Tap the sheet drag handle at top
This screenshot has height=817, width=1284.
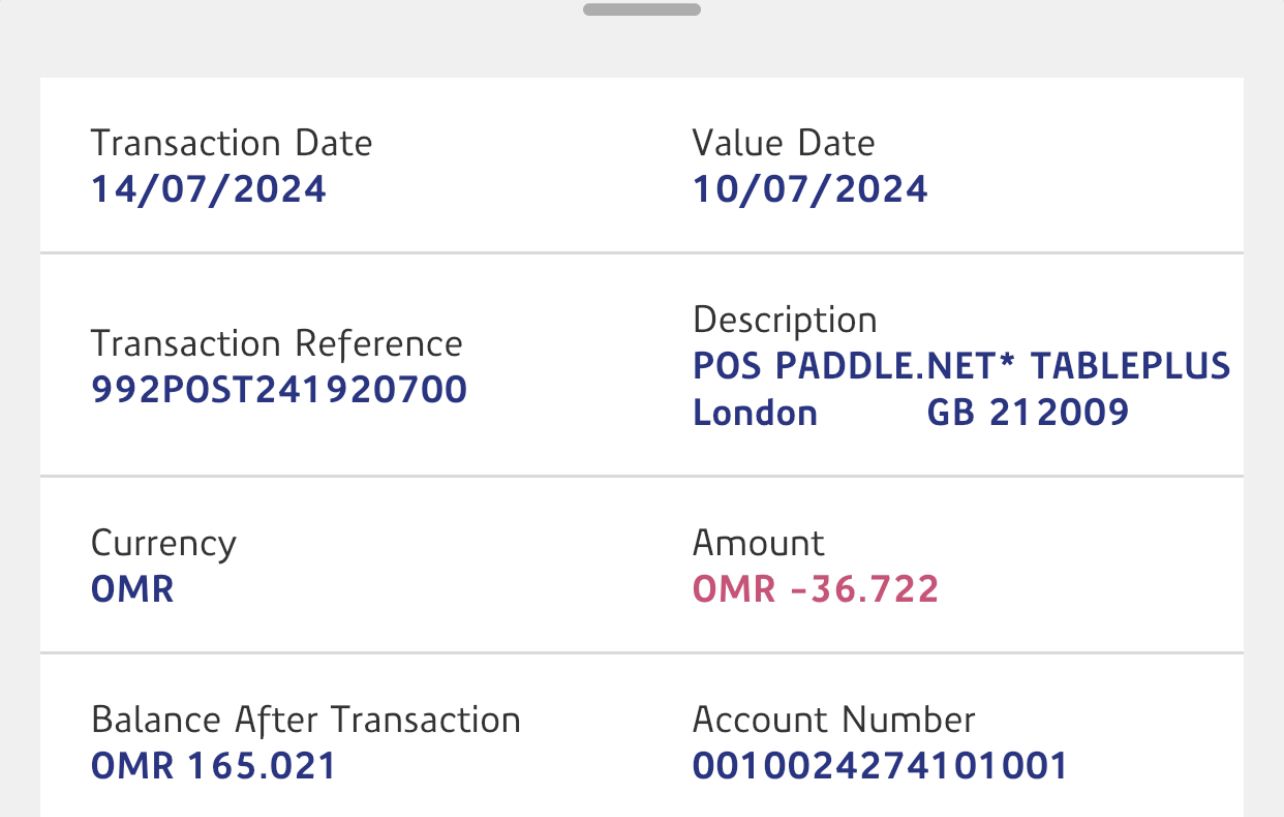(641, 10)
